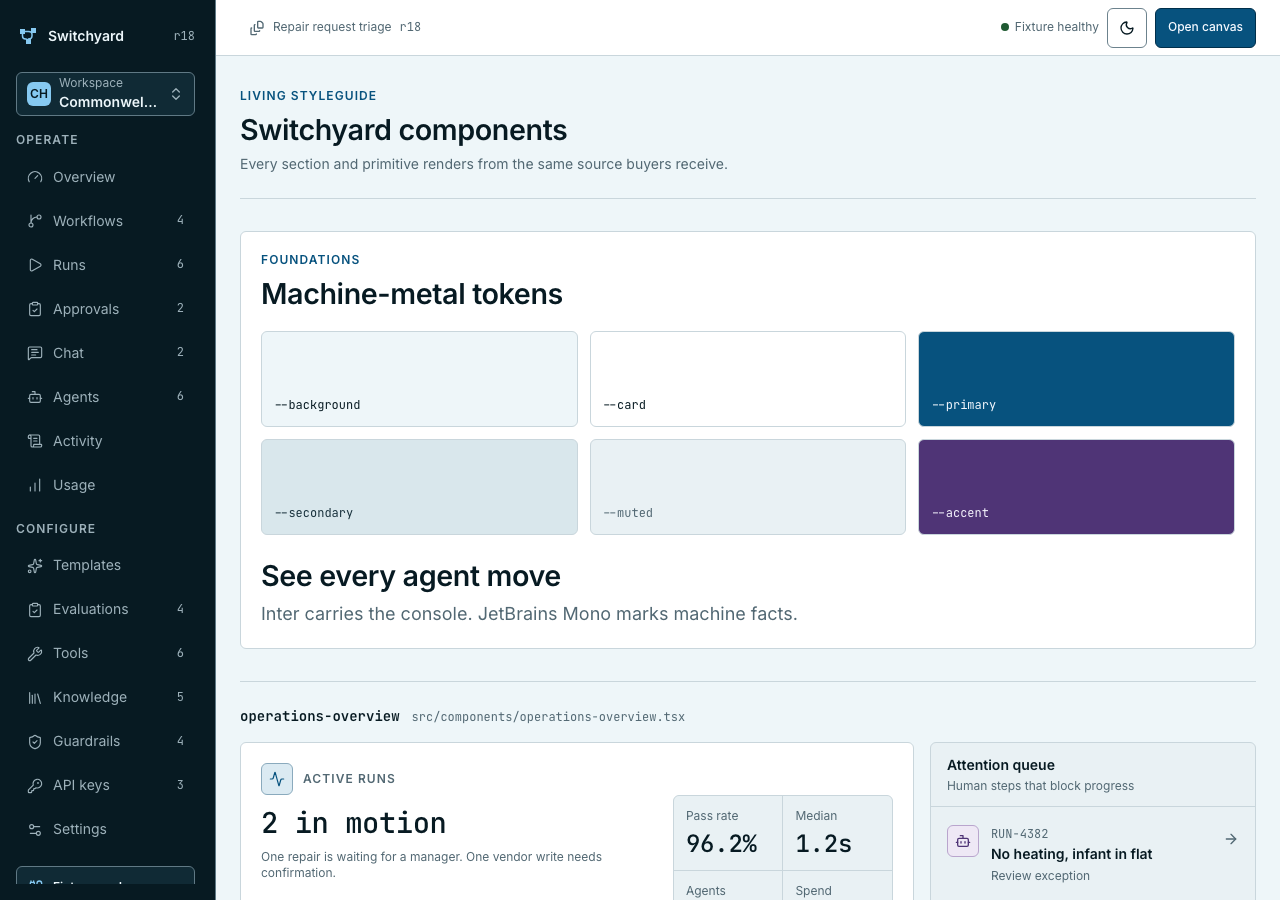Click the API keys key icon

click(35, 785)
